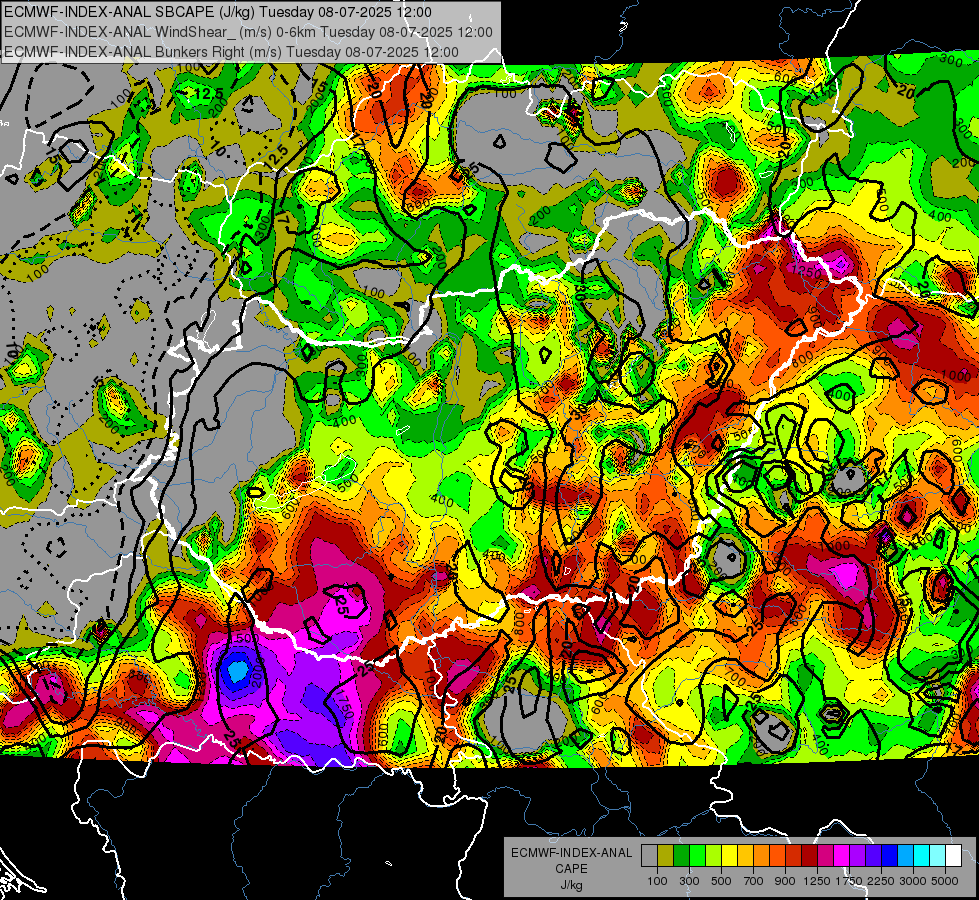Click the legend CAPE label
Viewport: 979px width, 900px height.
coord(571,868)
